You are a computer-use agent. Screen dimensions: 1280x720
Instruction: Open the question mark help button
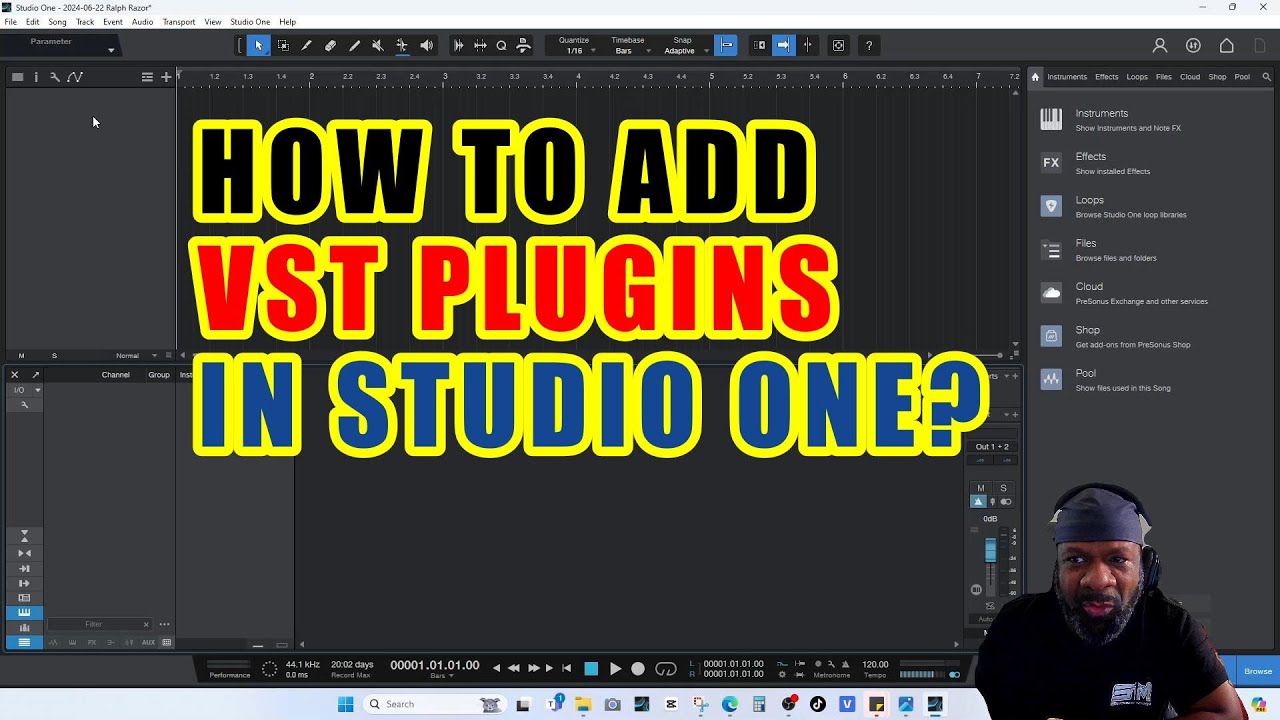[x=869, y=45]
